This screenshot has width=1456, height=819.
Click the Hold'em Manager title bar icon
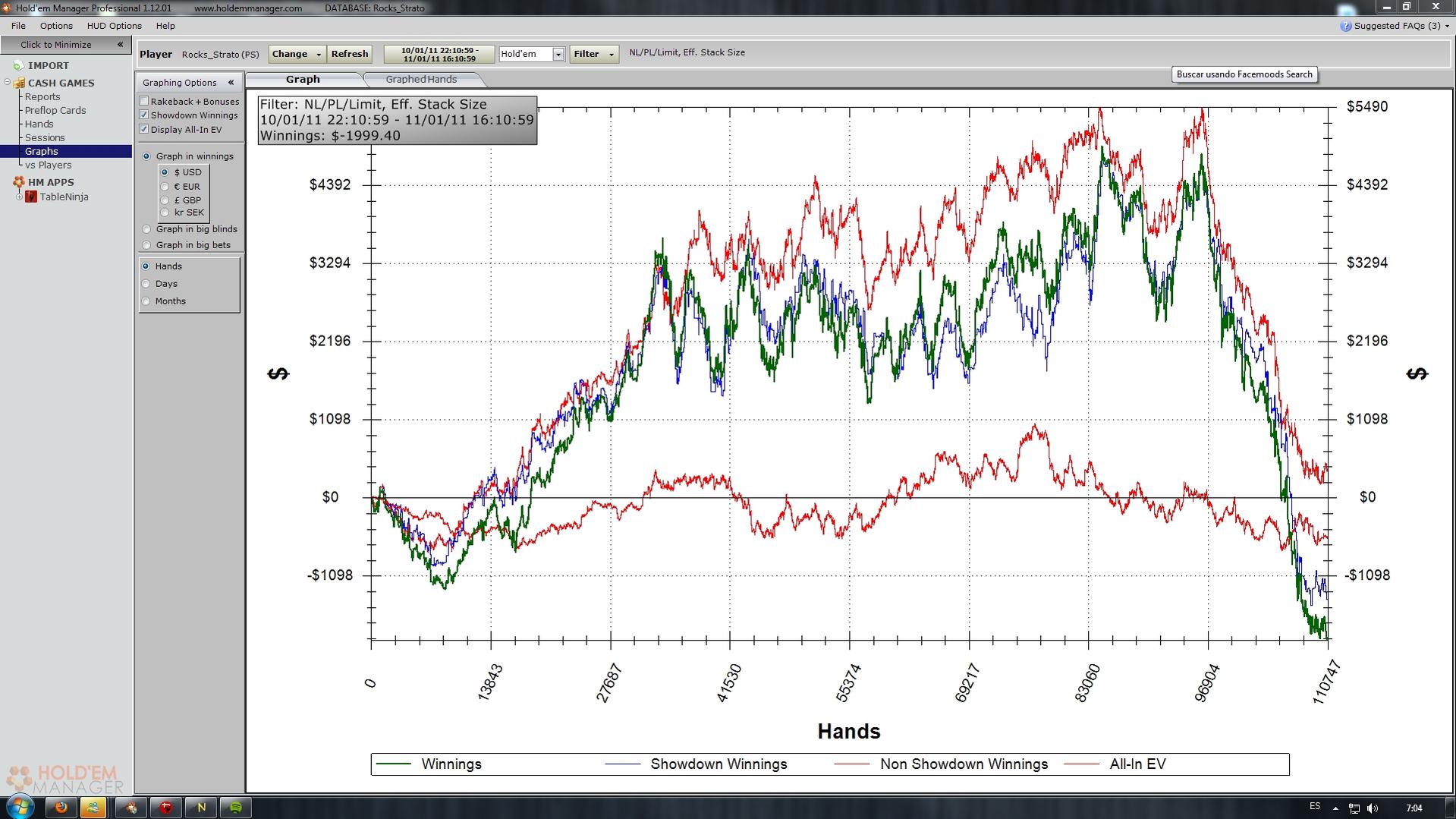coord(7,8)
